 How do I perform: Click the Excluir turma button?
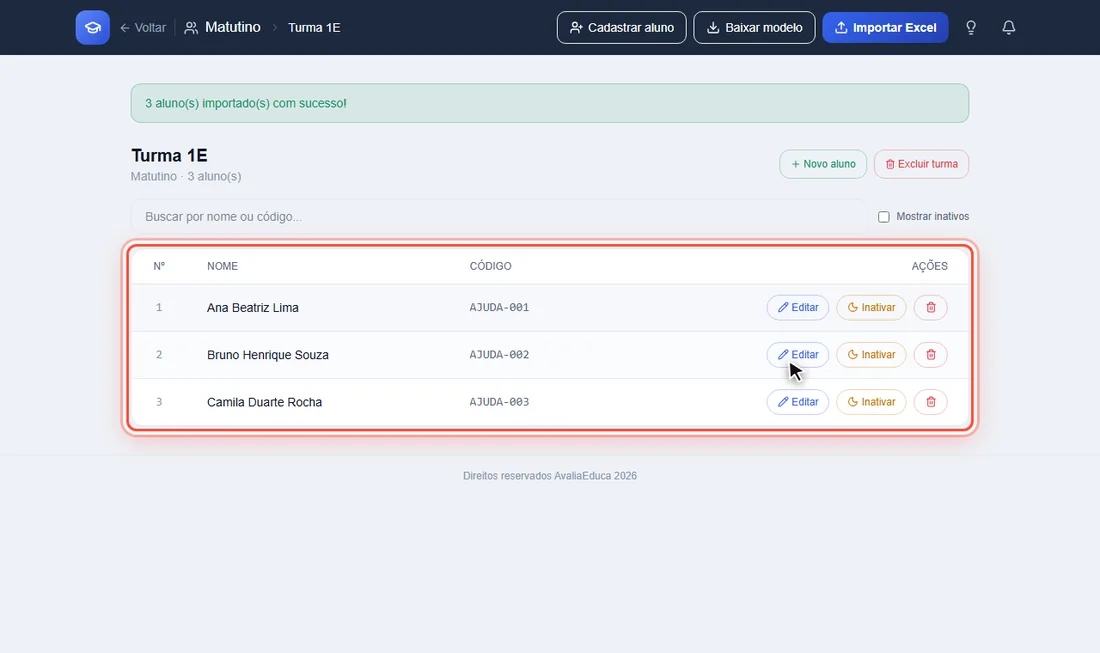coord(921,164)
